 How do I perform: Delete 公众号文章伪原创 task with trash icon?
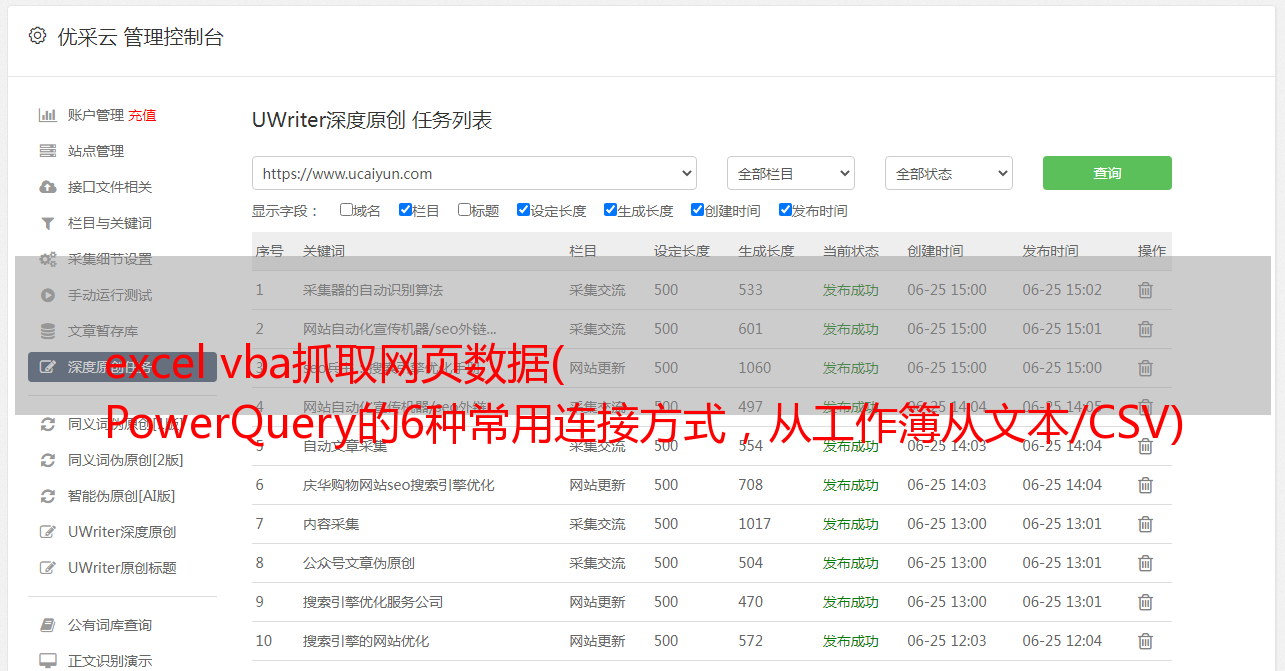(1145, 563)
